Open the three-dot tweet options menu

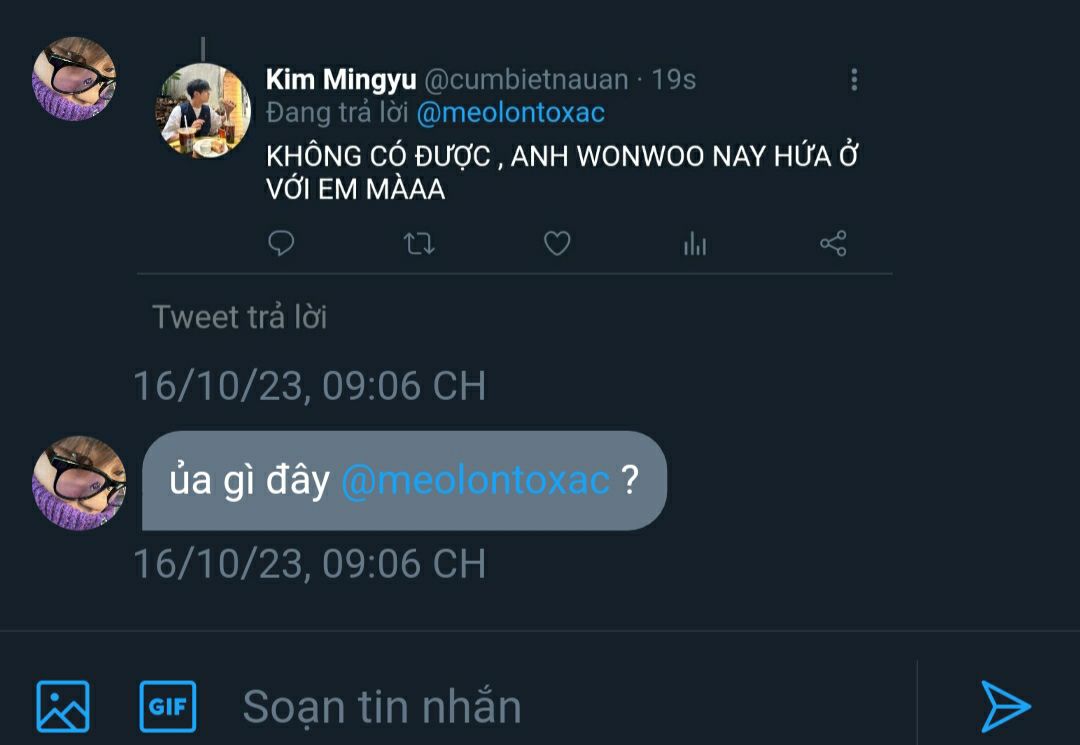[x=854, y=80]
